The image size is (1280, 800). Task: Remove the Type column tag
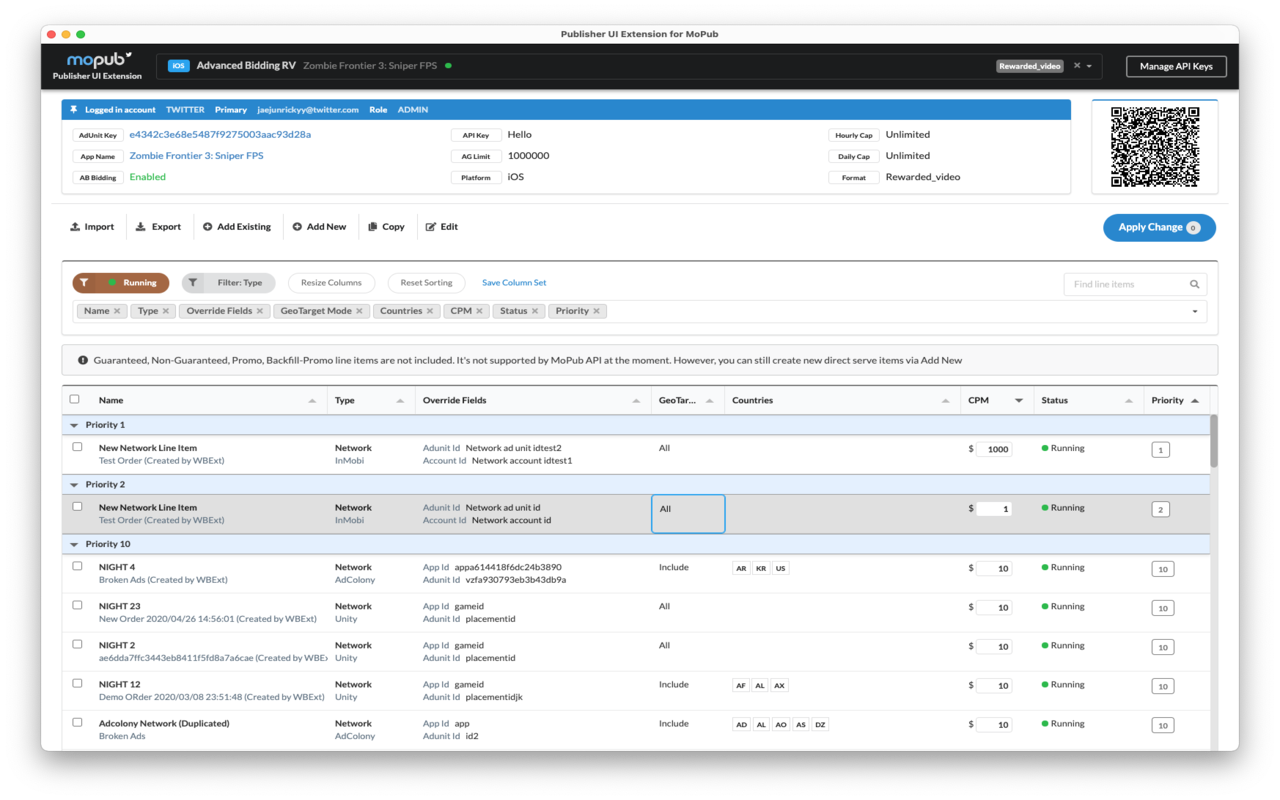166,311
